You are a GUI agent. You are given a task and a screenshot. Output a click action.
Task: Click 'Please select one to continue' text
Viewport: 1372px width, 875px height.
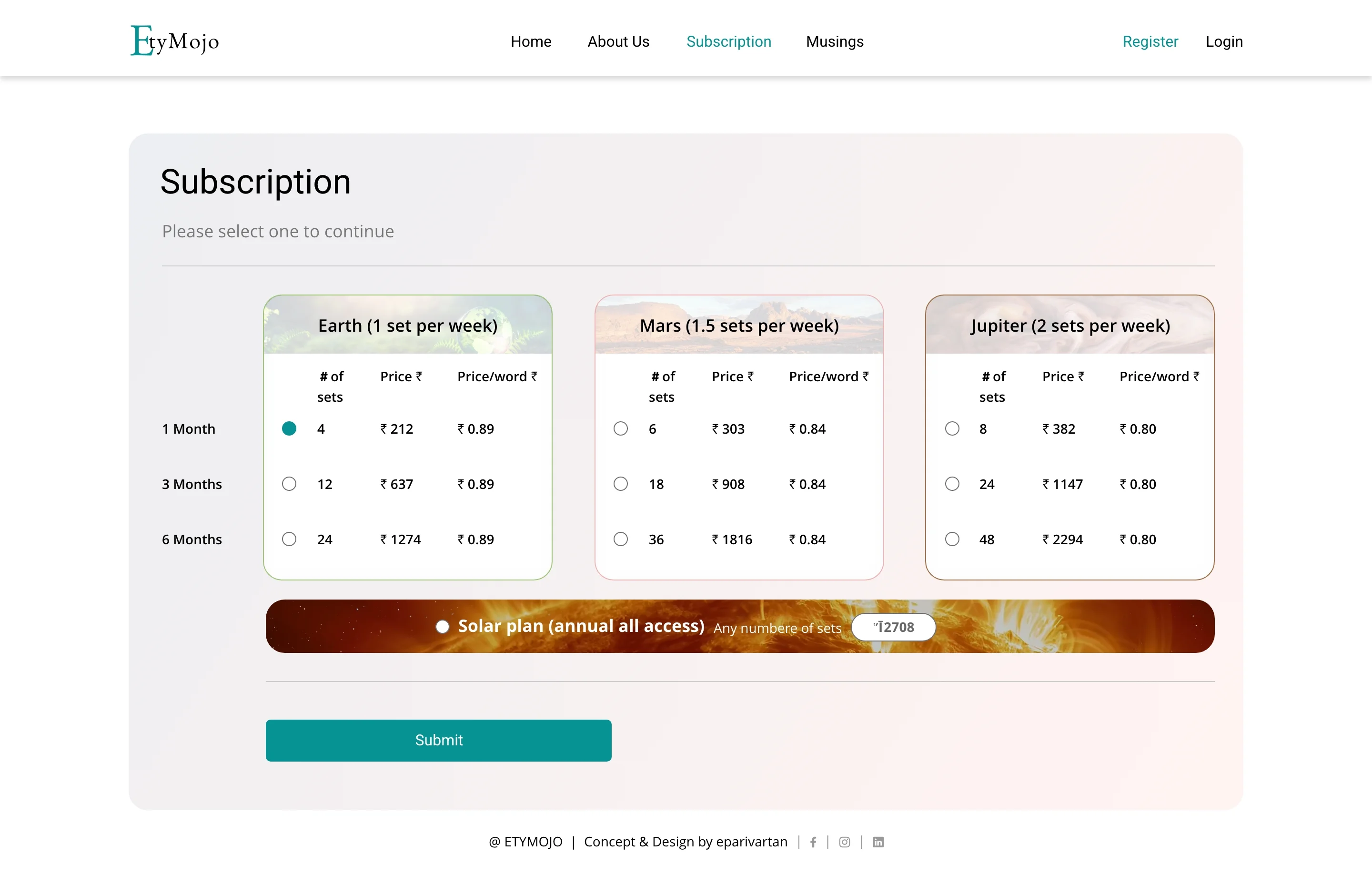pyautogui.click(x=277, y=231)
